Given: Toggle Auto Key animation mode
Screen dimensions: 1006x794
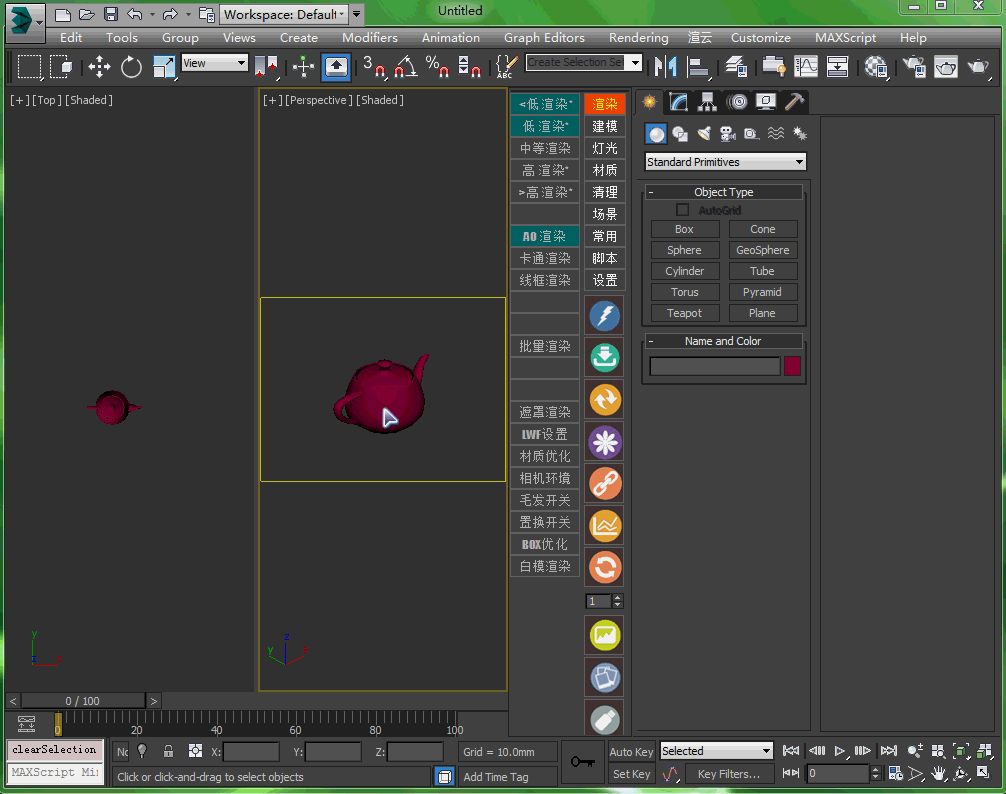Looking at the screenshot, I should [631, 751].
